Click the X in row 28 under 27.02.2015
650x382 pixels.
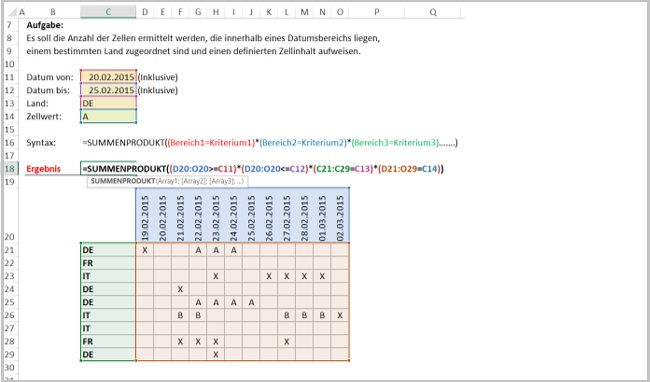coord(286,341)
